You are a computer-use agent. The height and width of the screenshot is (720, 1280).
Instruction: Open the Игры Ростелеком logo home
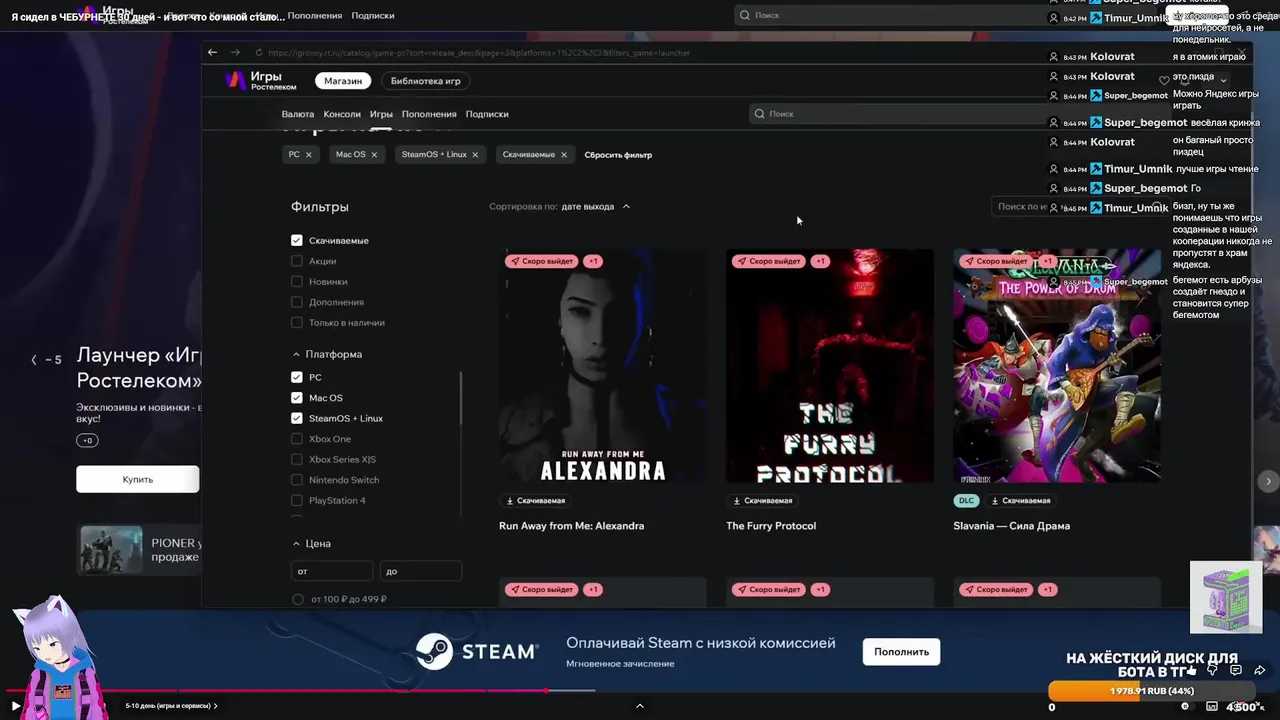[x=260, y=81]
